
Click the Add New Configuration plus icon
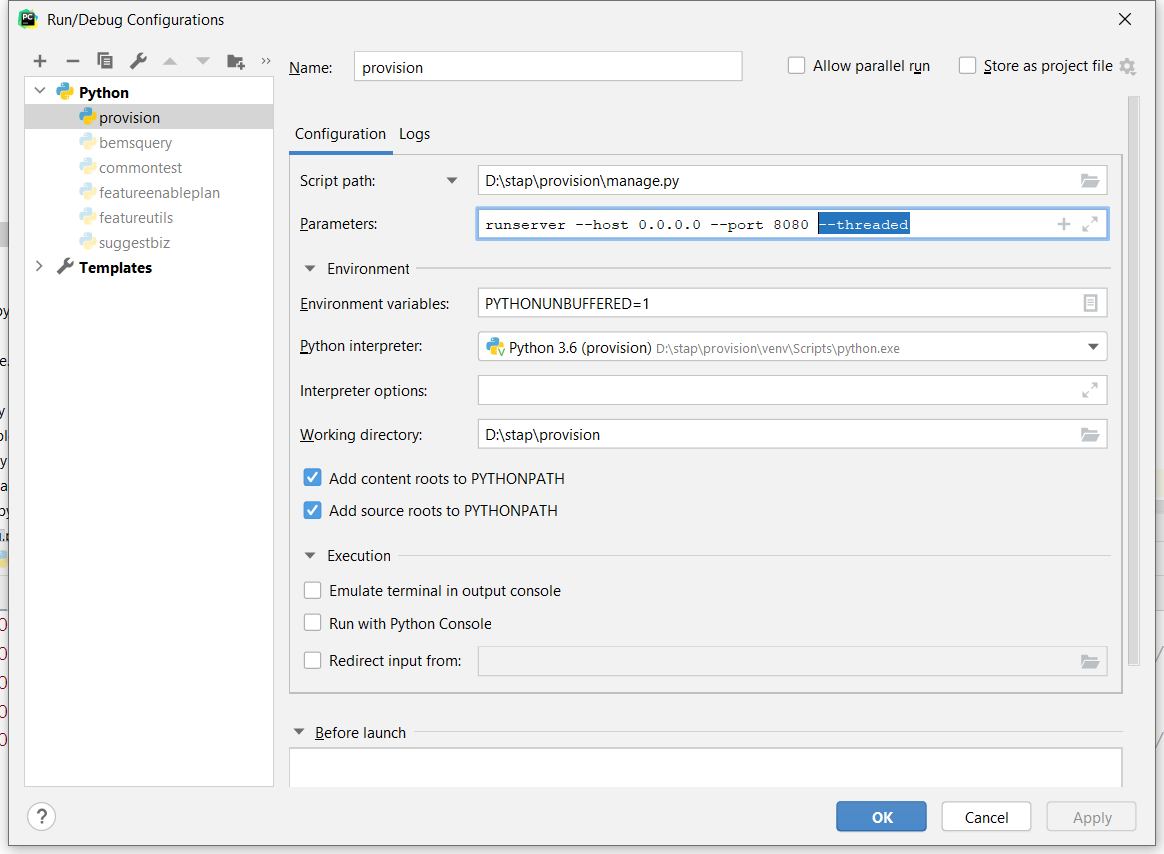click(40, 61)
